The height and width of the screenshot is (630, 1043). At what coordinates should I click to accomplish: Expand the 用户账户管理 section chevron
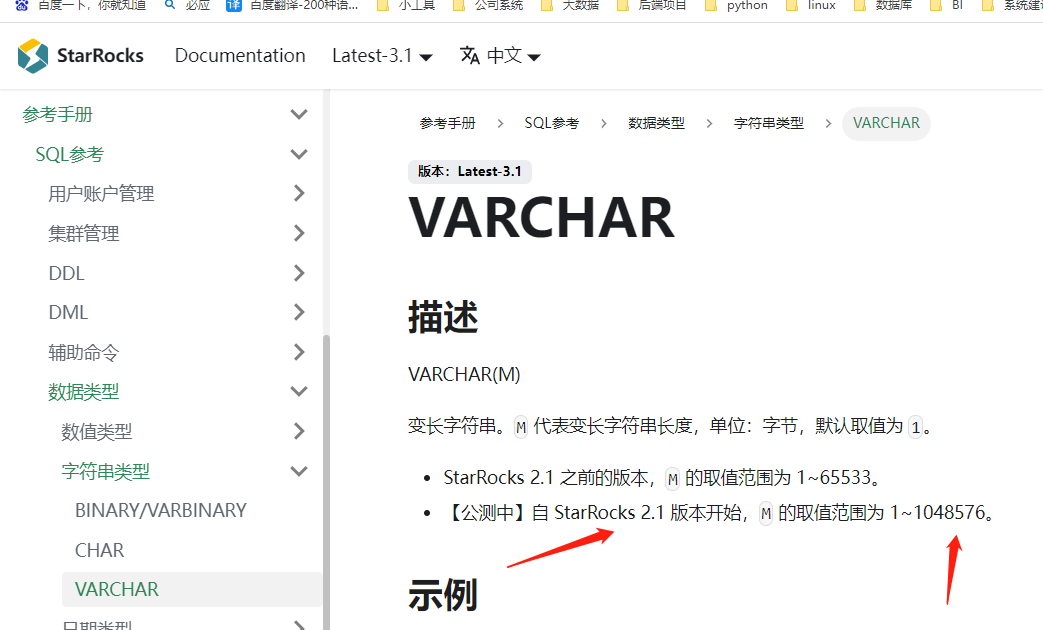click(299, 194)
